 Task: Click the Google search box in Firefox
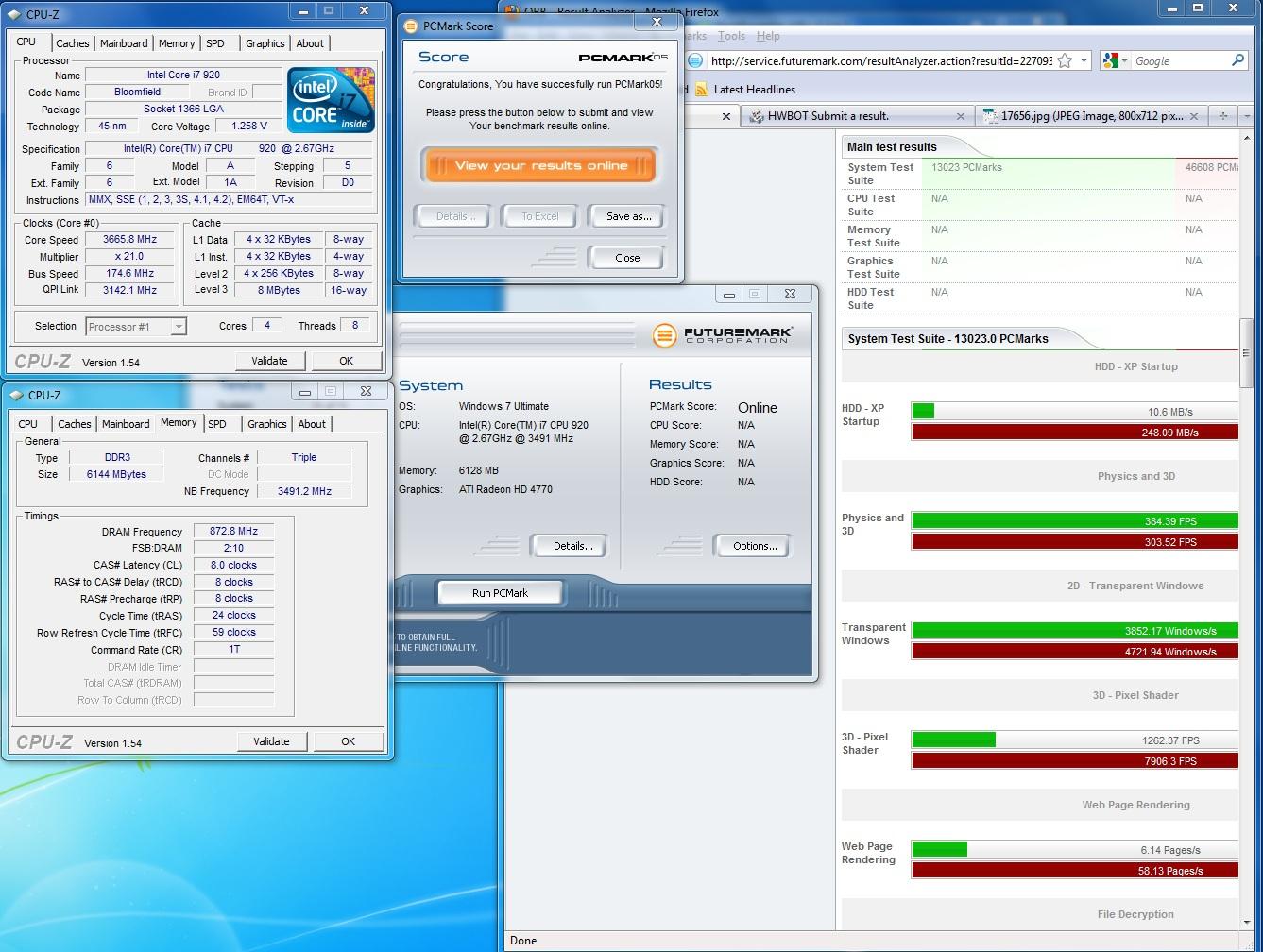coord(1181,61)
